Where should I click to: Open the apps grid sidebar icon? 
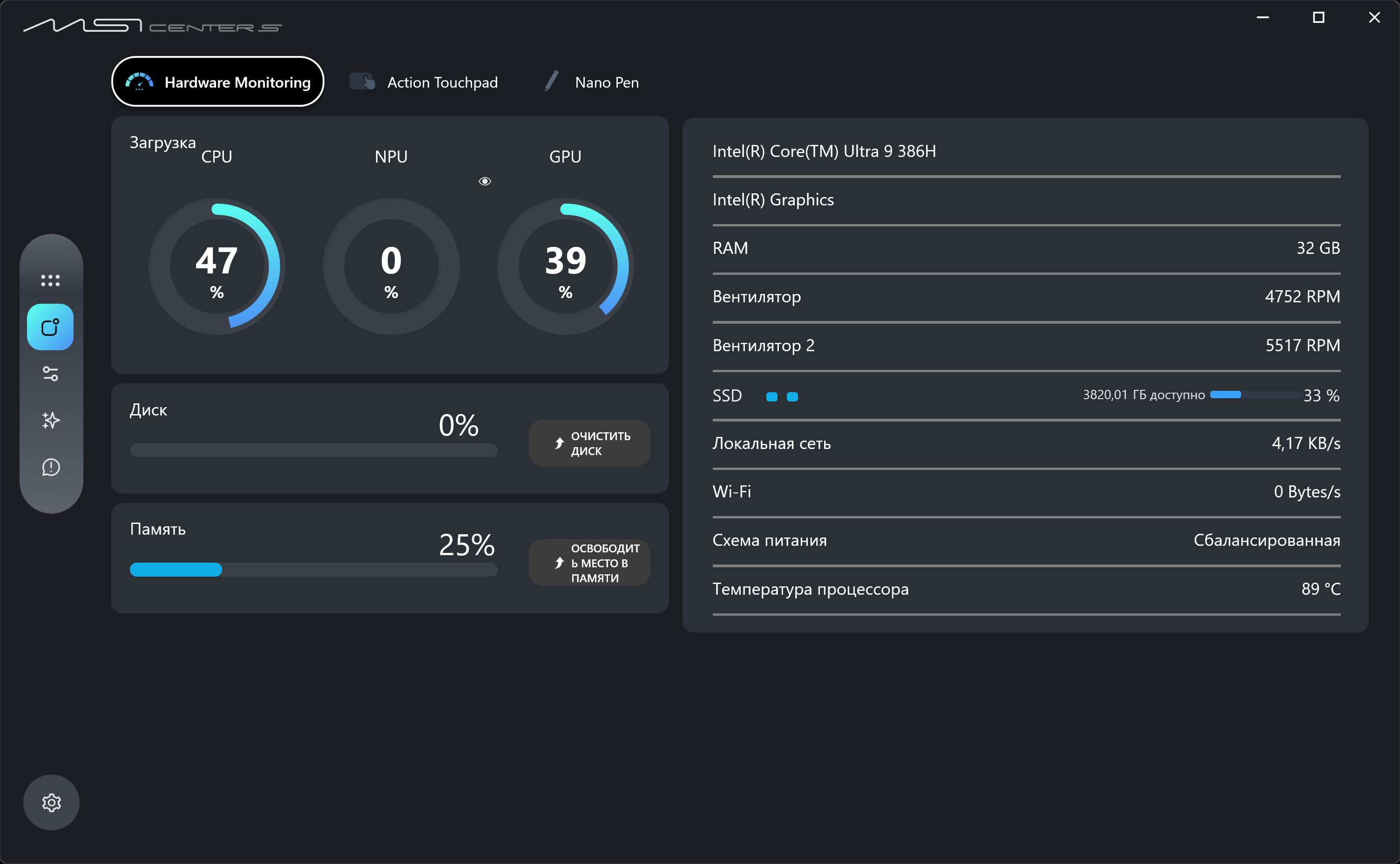(x=50, y=280)
